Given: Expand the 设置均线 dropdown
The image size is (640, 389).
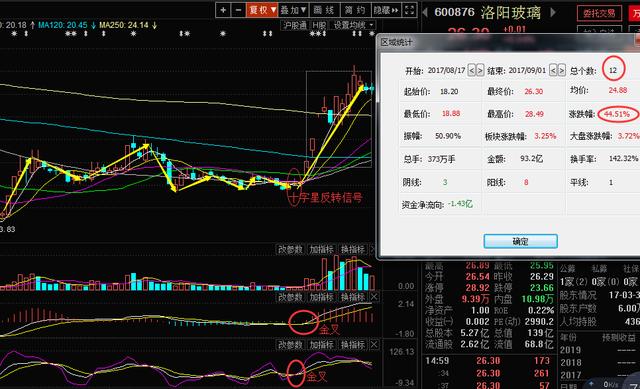Looking at the screenshot, I should 353,25.
